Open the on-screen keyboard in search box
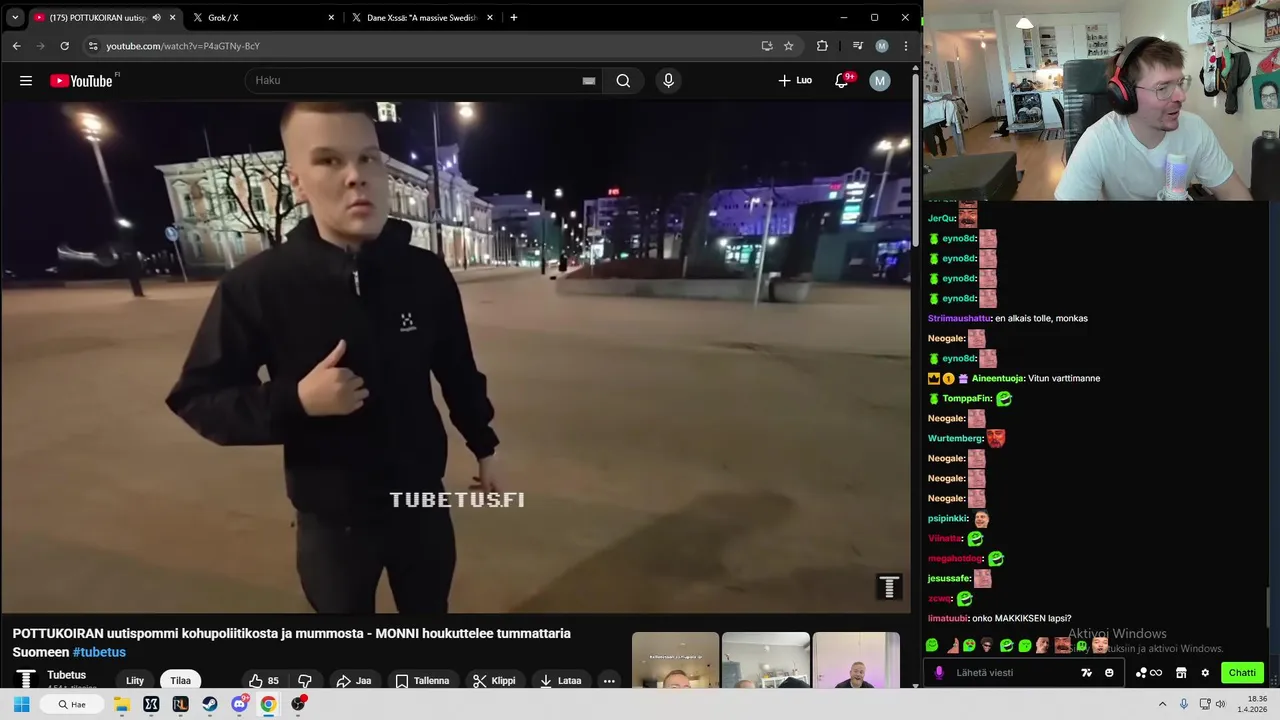1280x720 pixels. pyautogui.click(x=589, y=81)
